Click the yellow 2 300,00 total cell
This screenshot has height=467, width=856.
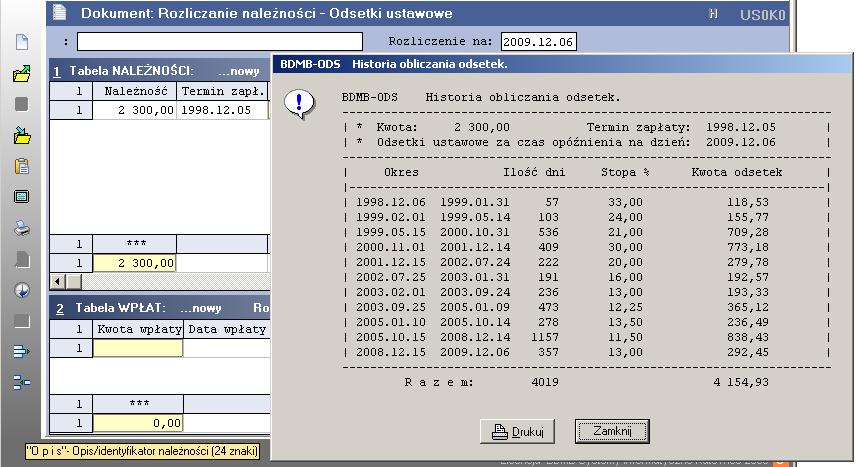(x=135, y=263)
